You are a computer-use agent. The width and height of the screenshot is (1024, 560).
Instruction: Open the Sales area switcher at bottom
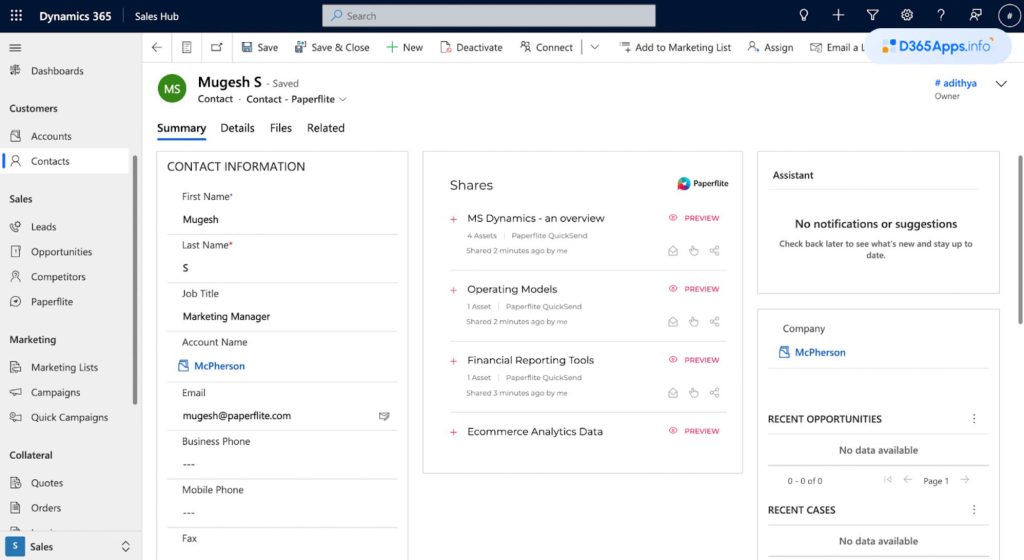[x=71, y=546]
